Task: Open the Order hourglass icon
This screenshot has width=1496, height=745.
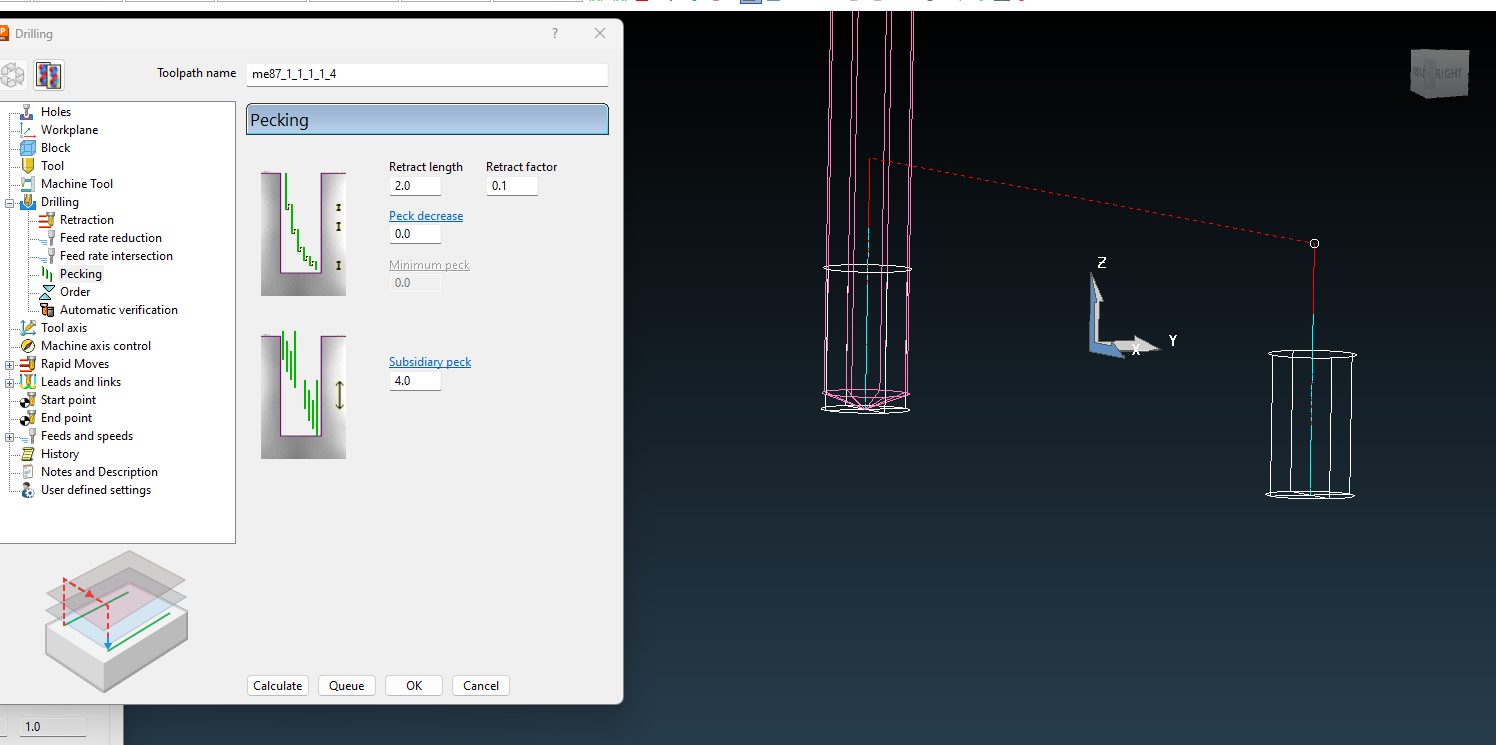Action: pyautogui.click(x=46, y=292)
